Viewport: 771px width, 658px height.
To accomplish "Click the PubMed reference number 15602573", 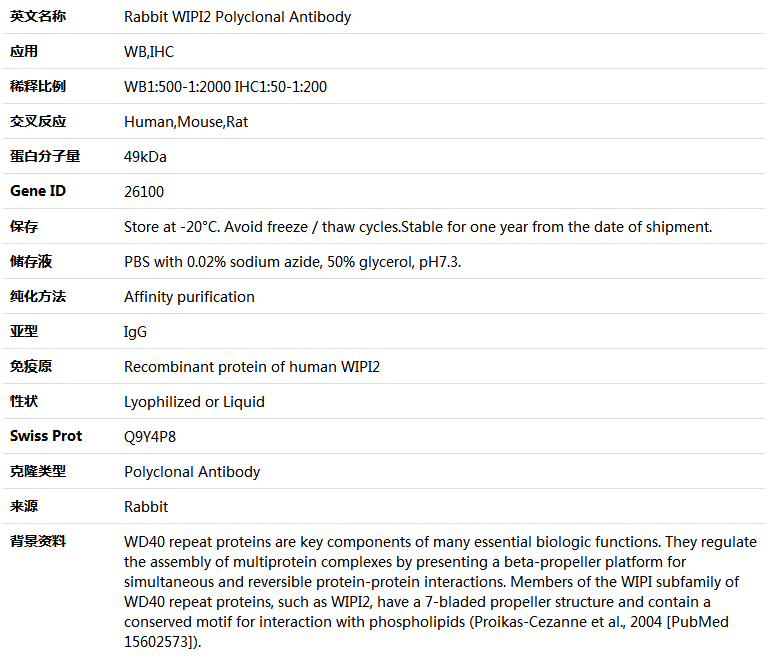I will [x=160, y=642].
